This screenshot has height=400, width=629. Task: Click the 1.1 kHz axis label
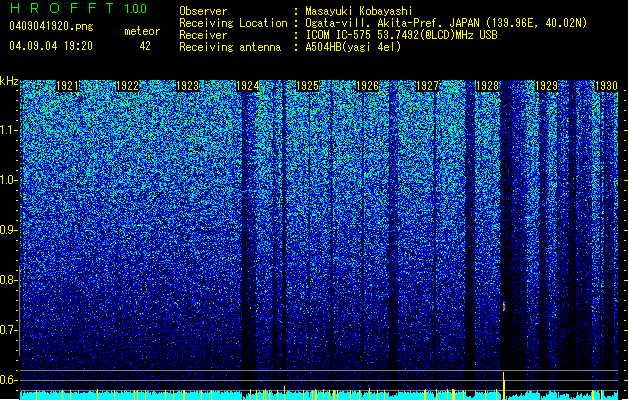[x=8, y=130]
